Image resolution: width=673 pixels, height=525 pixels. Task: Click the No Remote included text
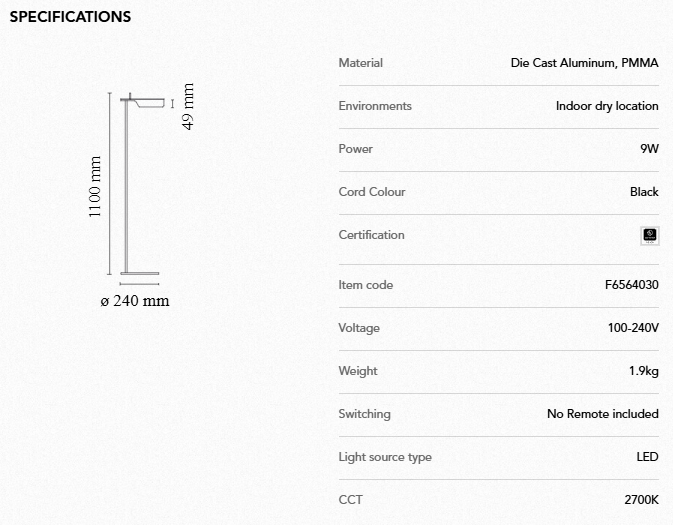click(602, 414)
